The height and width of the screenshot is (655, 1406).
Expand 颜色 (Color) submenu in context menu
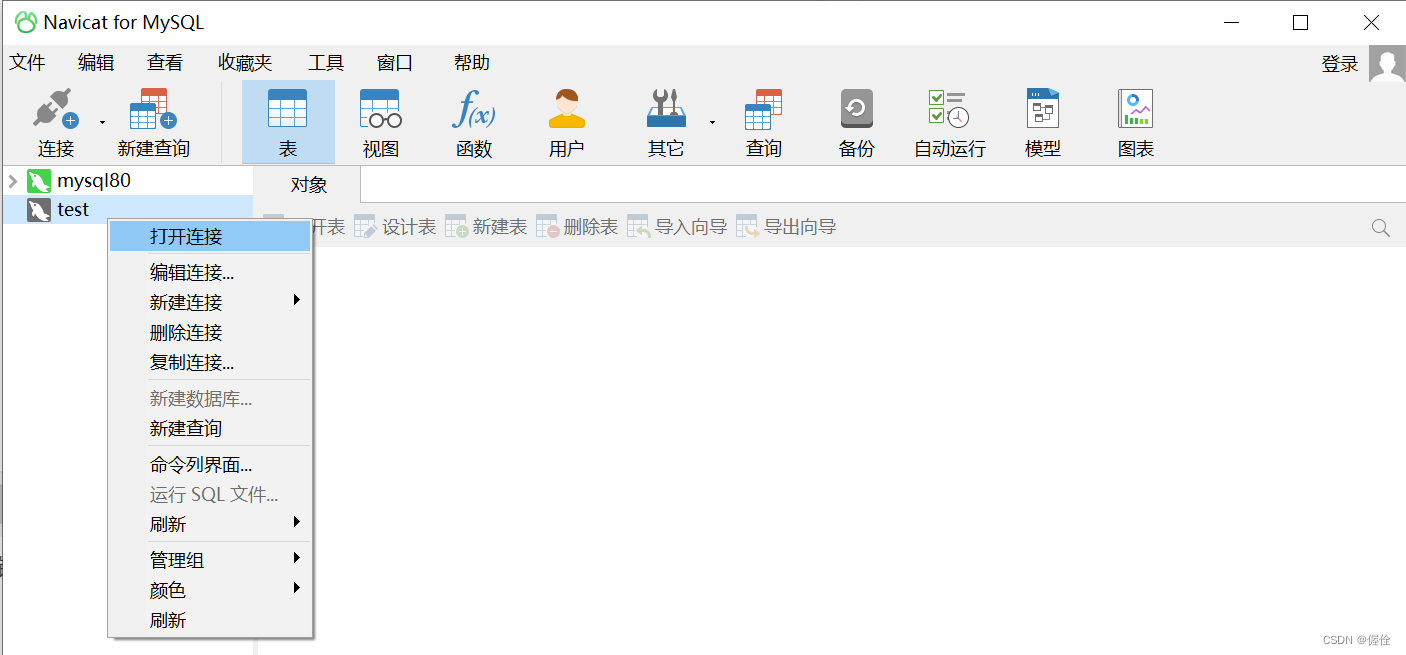(210, 590)
